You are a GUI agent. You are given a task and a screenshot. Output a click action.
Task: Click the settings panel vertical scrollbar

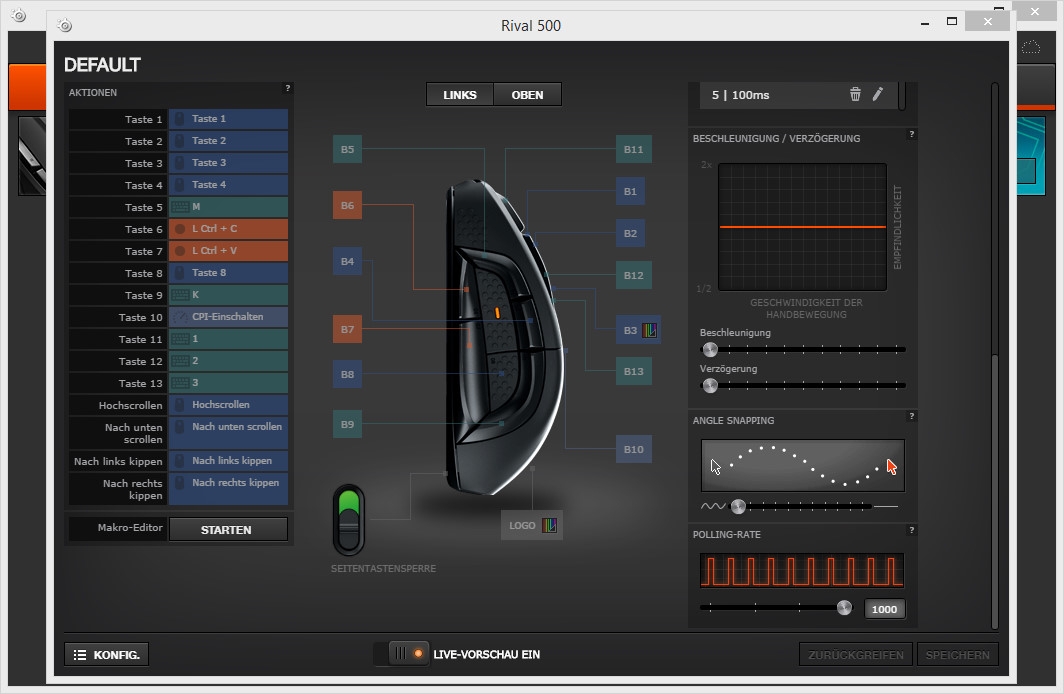coord(995,492)
